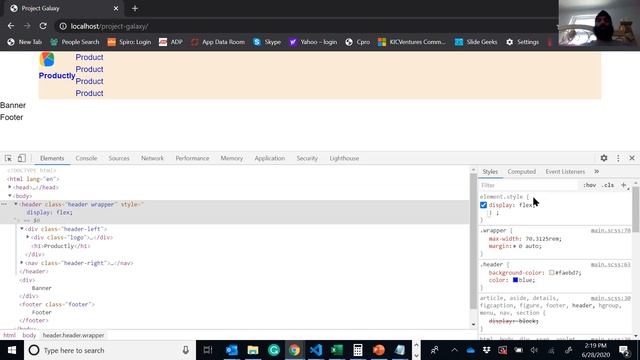Show more Styles pane tabs chevron
This screenshot has height=360, width=640.
click(596, 171)
